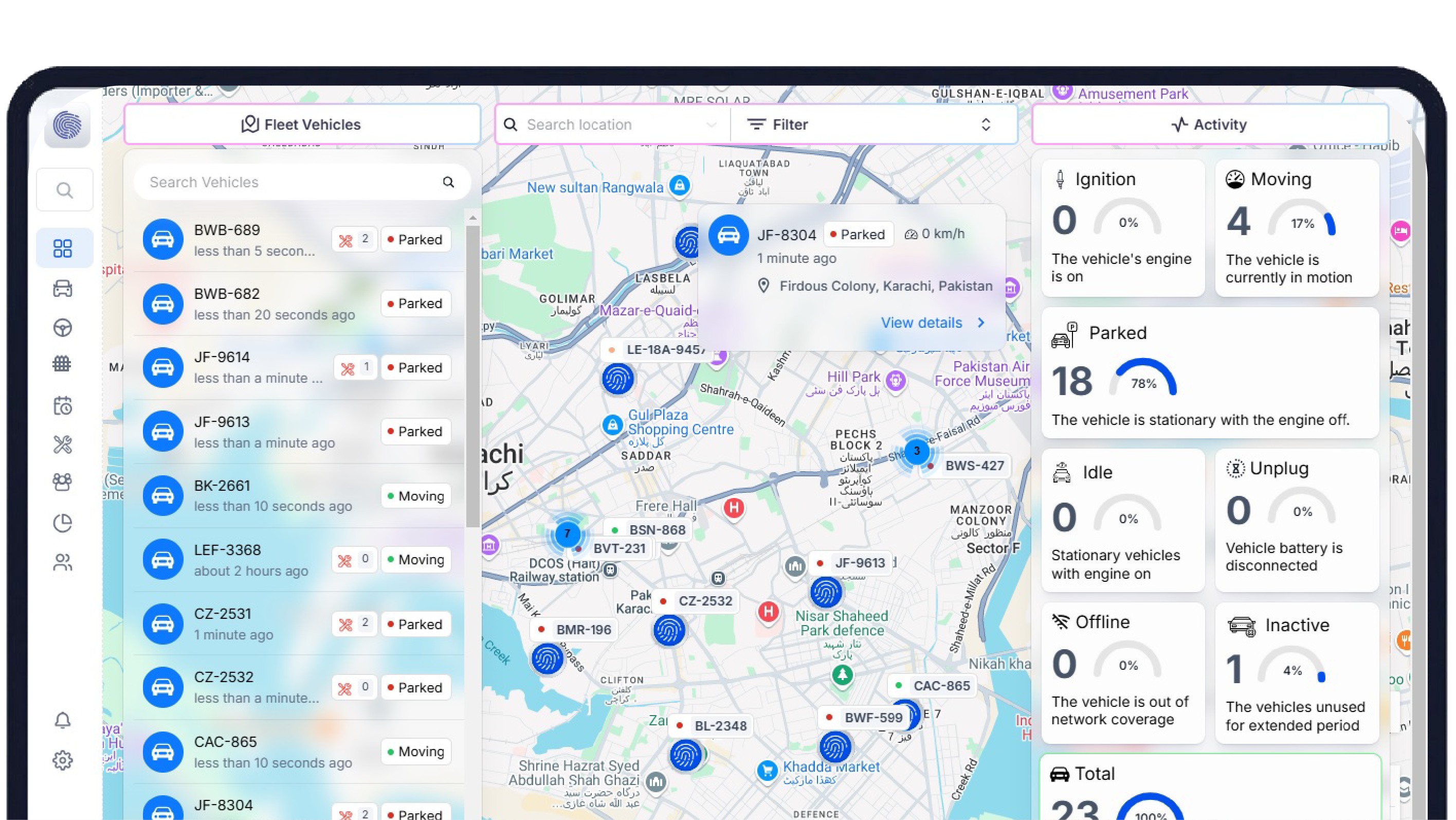The height and width of the screenshot is (820, 1456).
Task: Open the settings gear icon
Action: [x=63, y=760]
